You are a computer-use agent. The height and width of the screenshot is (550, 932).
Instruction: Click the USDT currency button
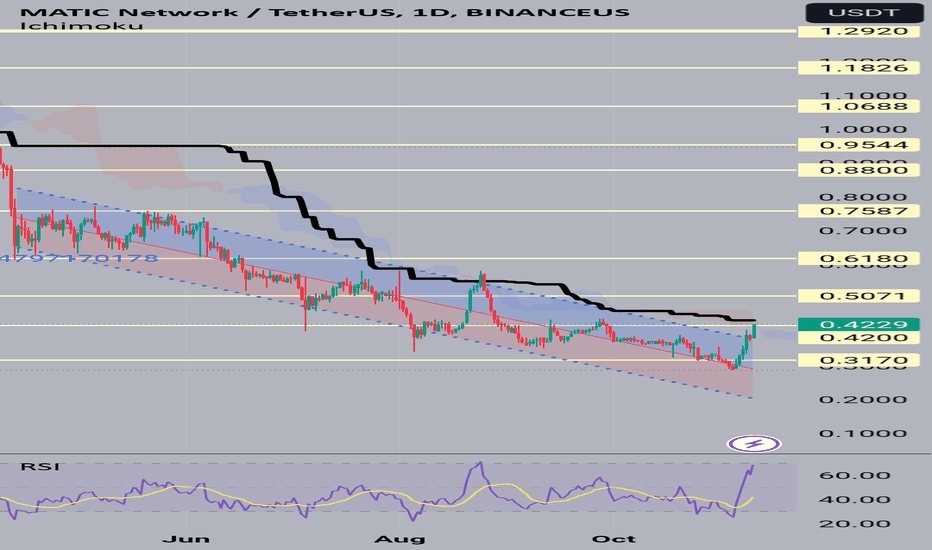862,12
